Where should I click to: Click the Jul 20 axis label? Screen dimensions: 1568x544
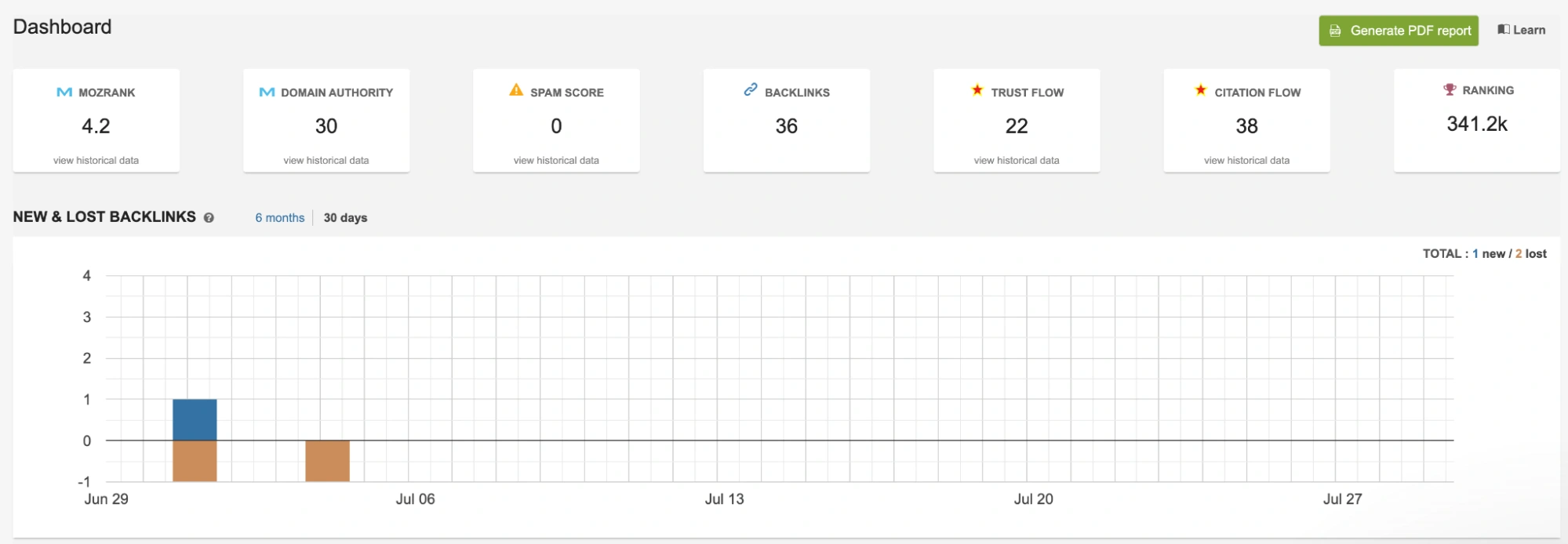(1034, 499)
